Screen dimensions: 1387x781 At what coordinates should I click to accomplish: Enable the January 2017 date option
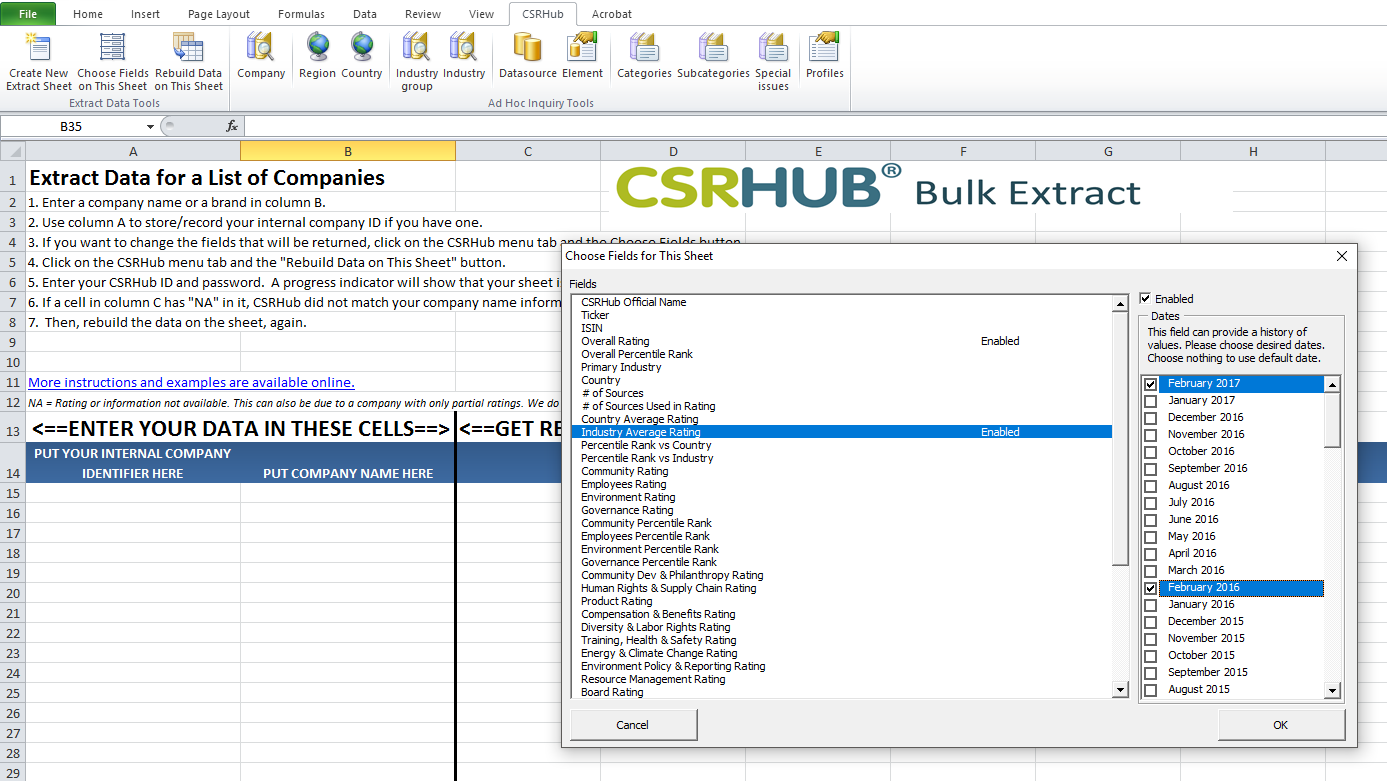click(x=1150, y=400)
